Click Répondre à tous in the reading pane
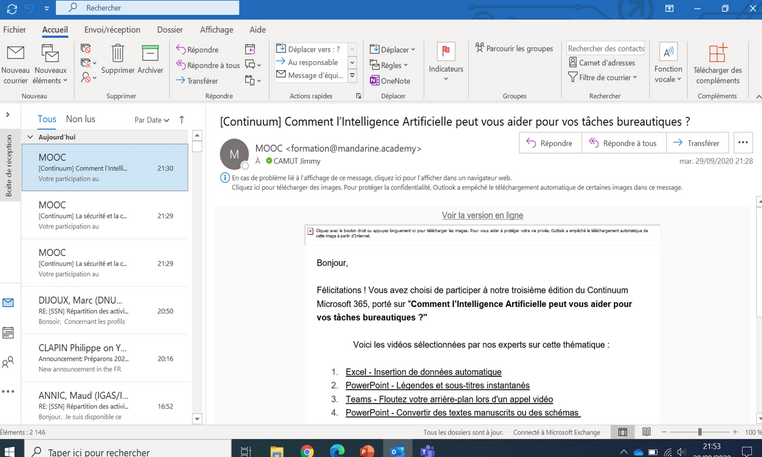This screenshot has height=457, width=762. point(622,143)
